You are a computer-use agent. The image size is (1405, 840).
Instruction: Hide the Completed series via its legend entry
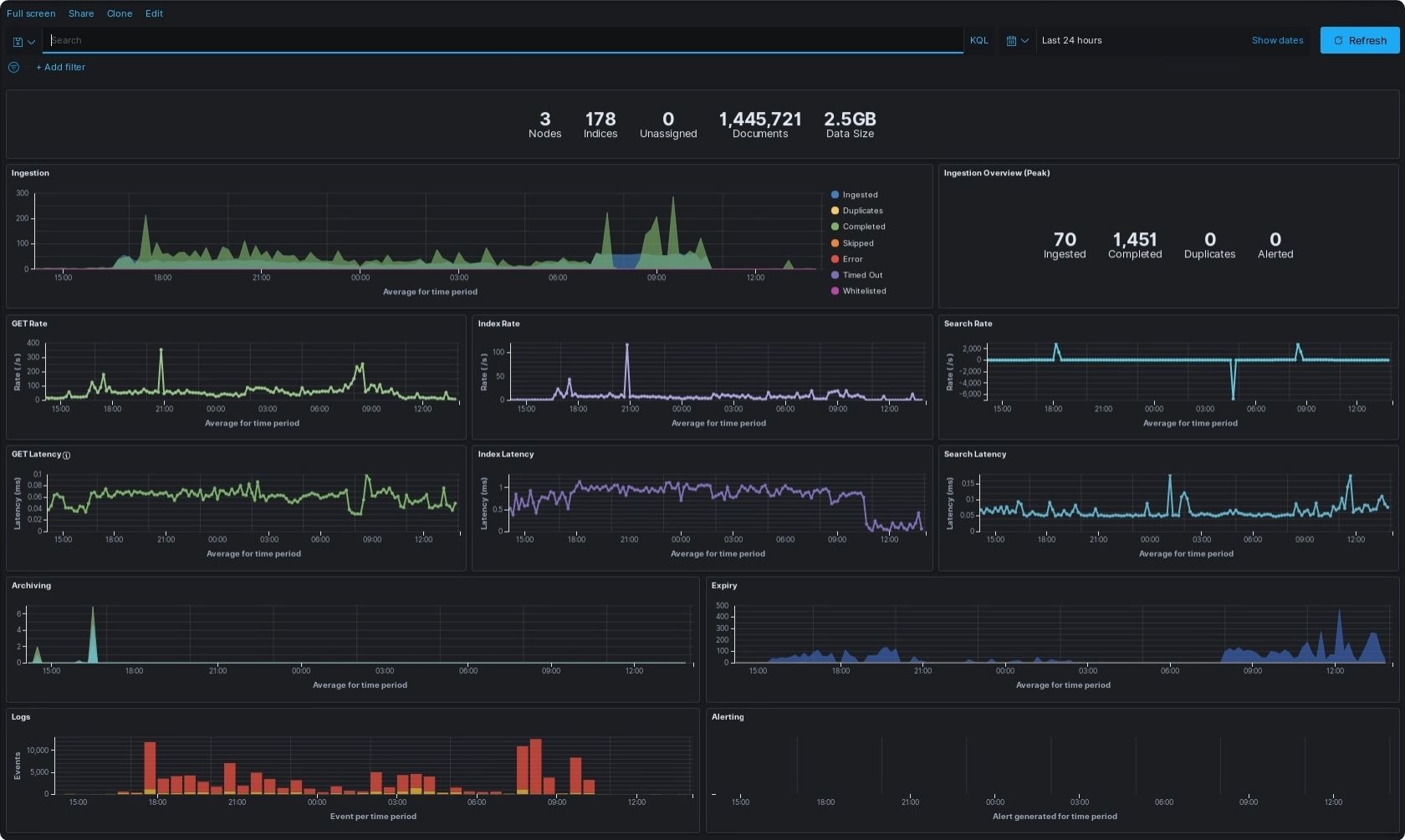point(862,227)
